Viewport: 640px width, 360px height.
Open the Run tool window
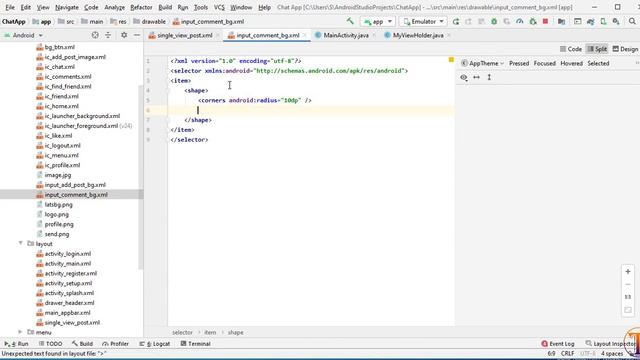click(17, 344)
